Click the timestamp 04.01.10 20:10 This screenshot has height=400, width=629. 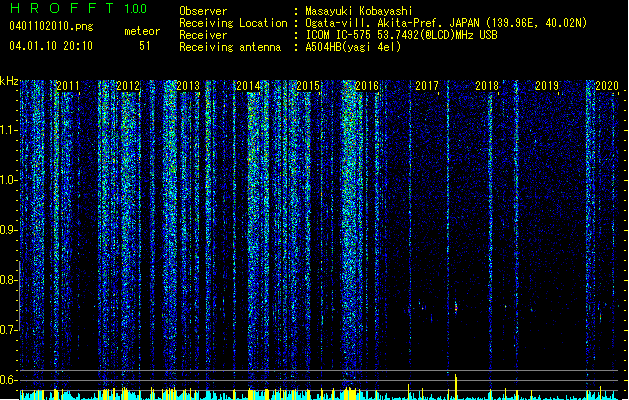[x=51, y=46]
